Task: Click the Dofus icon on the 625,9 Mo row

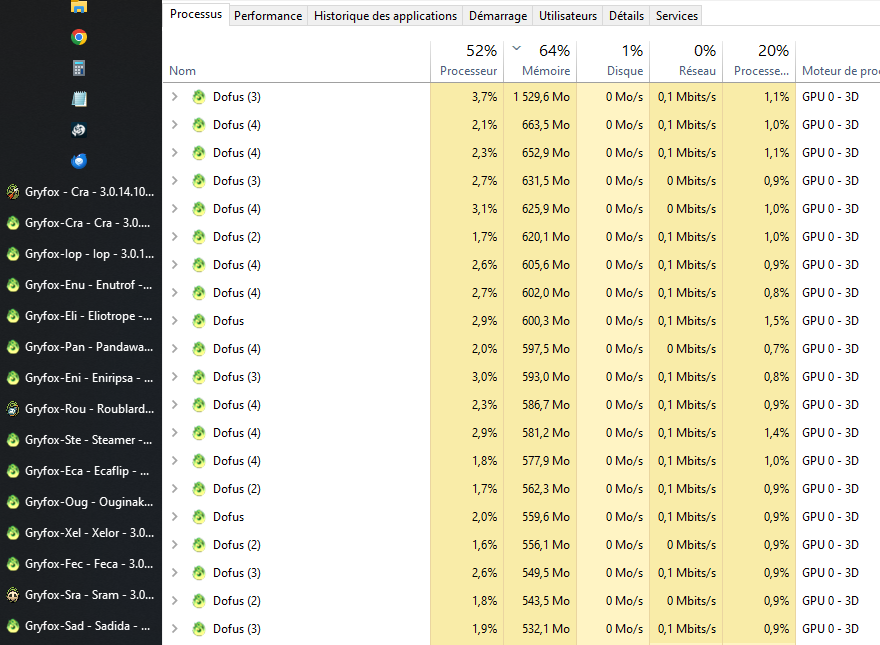Action: (199, 209)
